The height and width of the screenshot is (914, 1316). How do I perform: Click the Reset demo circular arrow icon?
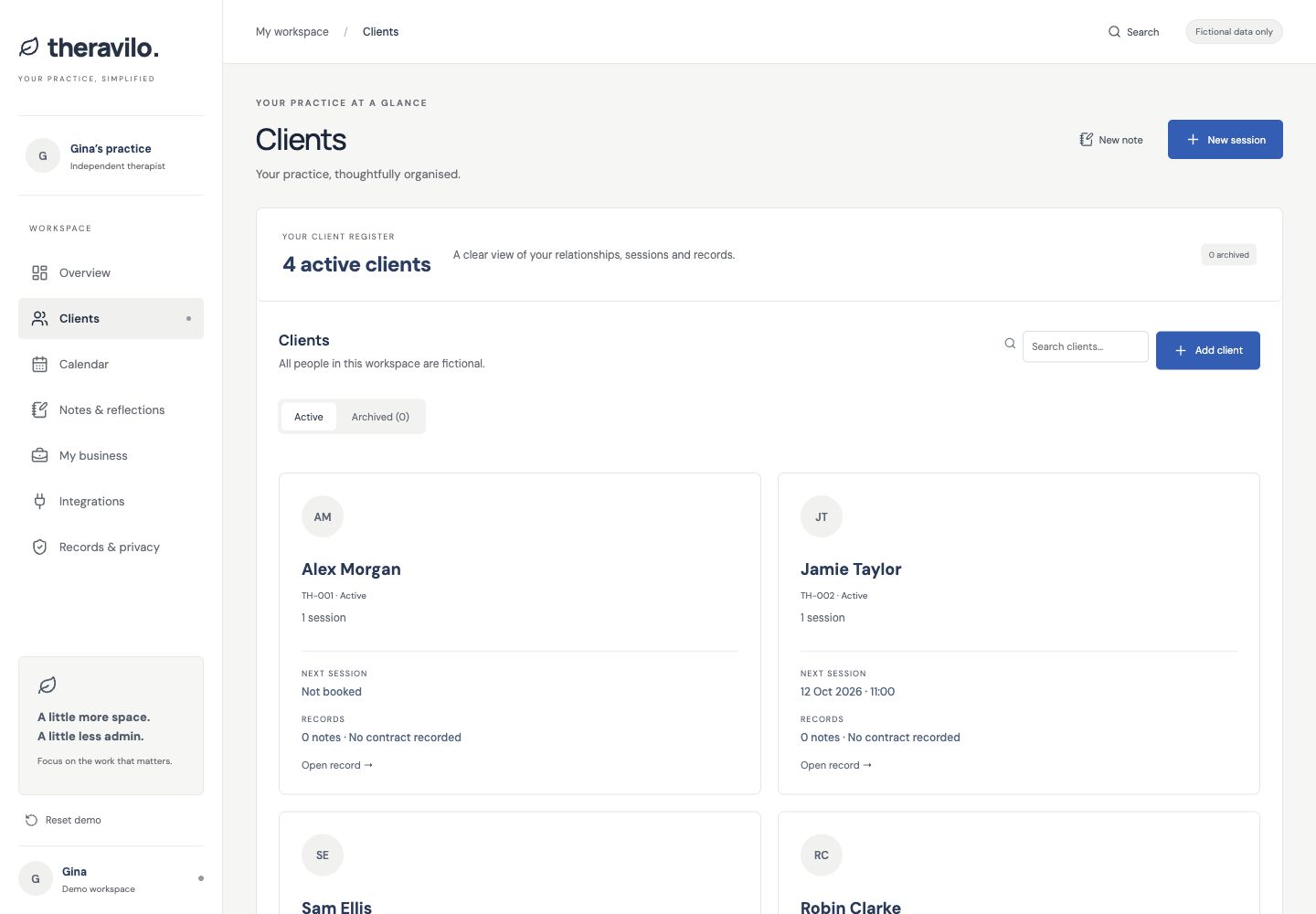tap(31, 820)
